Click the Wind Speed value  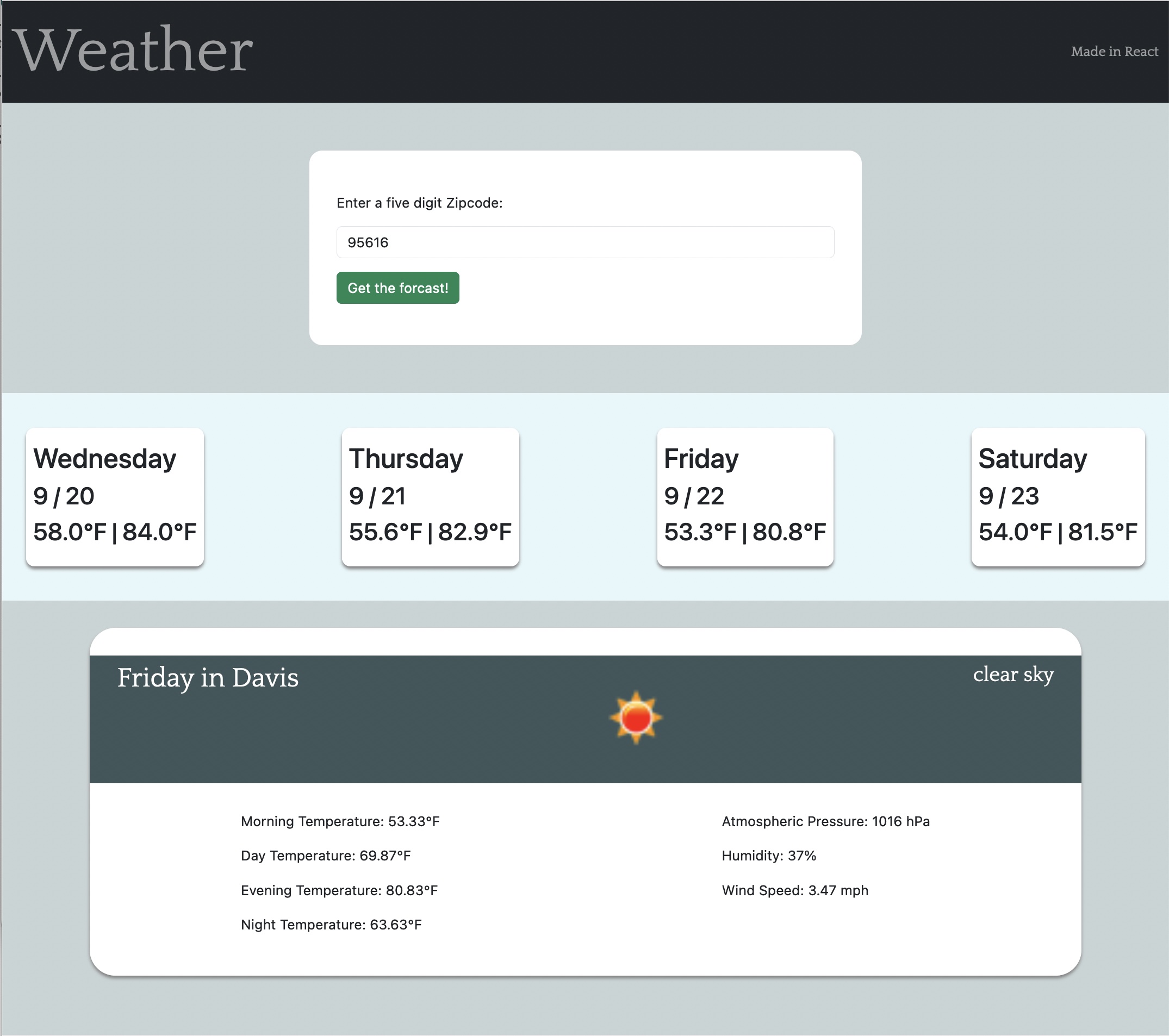click(x=794, y=890)
